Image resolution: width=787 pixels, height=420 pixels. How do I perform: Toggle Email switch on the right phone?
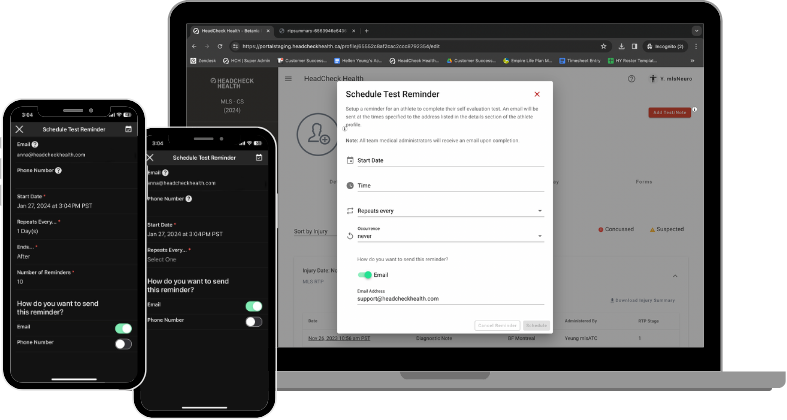(254, 306)
